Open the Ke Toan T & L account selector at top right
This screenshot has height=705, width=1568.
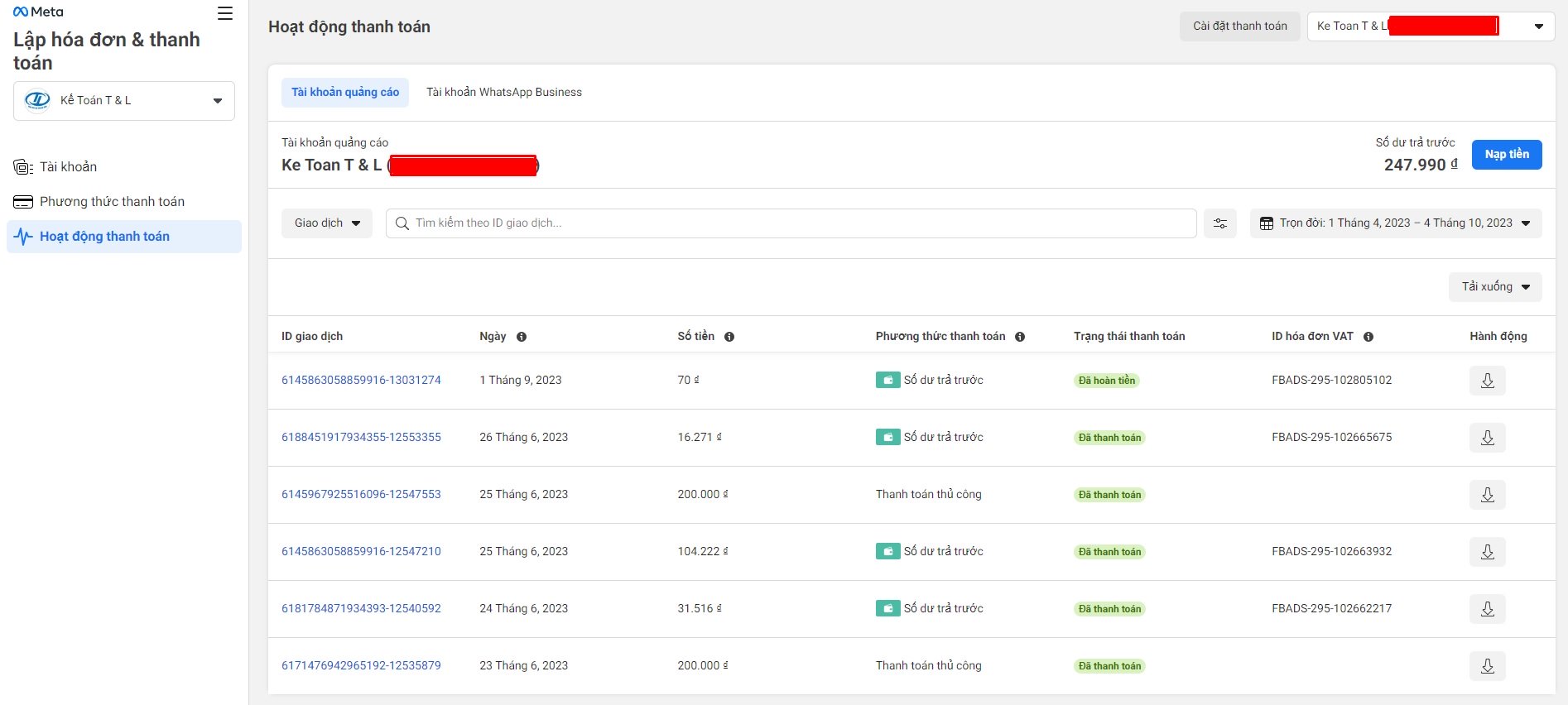tap(1431, 26)
